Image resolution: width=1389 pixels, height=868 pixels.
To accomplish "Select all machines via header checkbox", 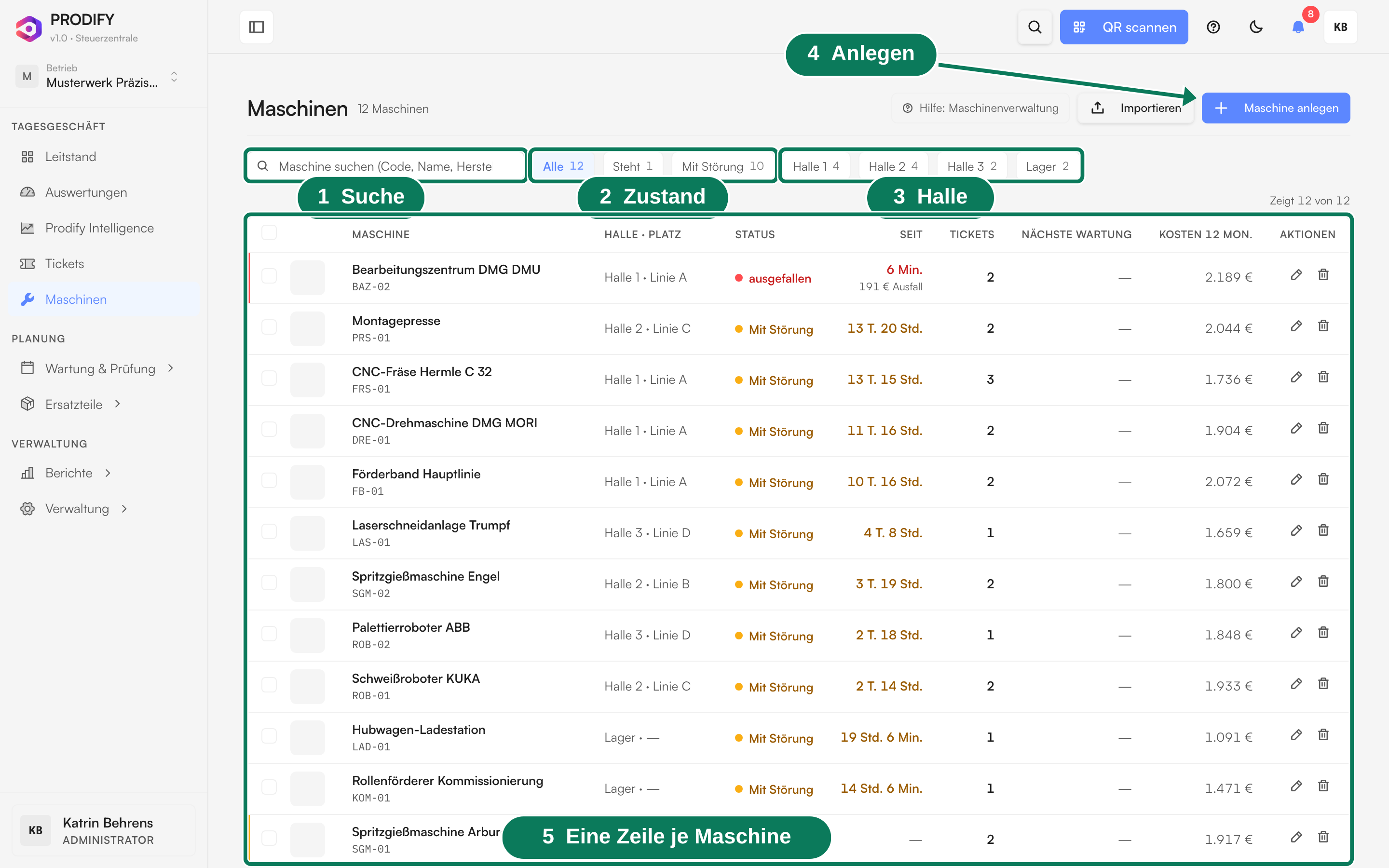I will click(x=269, y=232).
